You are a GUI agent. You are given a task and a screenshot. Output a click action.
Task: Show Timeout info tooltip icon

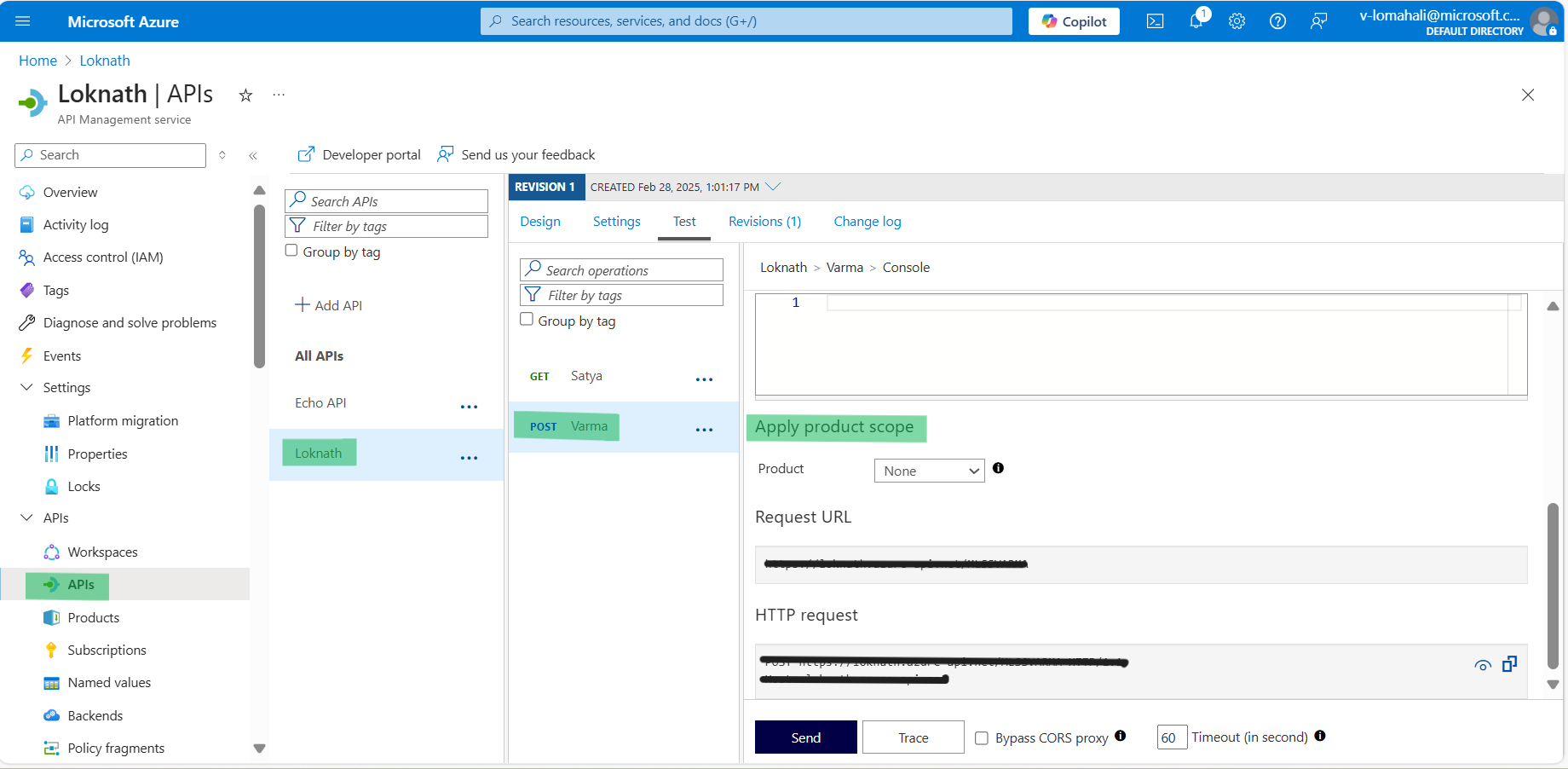[x=1320, y=736]
